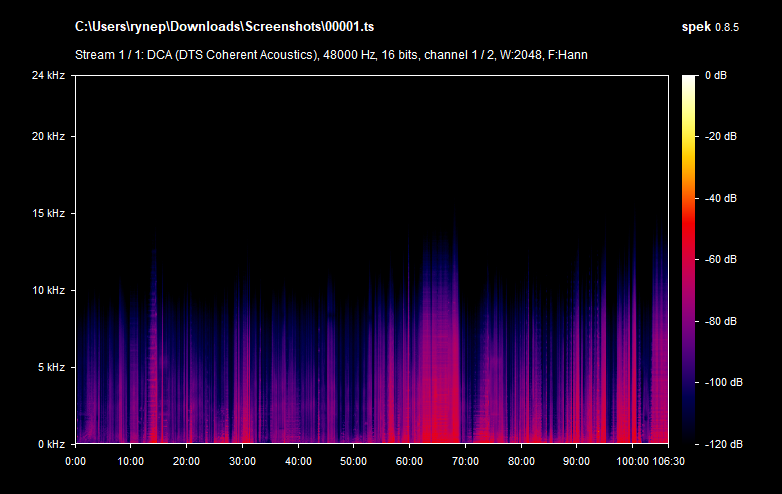This screenshot has height=494, width=782.
Task: Click the 20 kHz frequency axis label
Action: pyautogui.click(x=47, y=136)
